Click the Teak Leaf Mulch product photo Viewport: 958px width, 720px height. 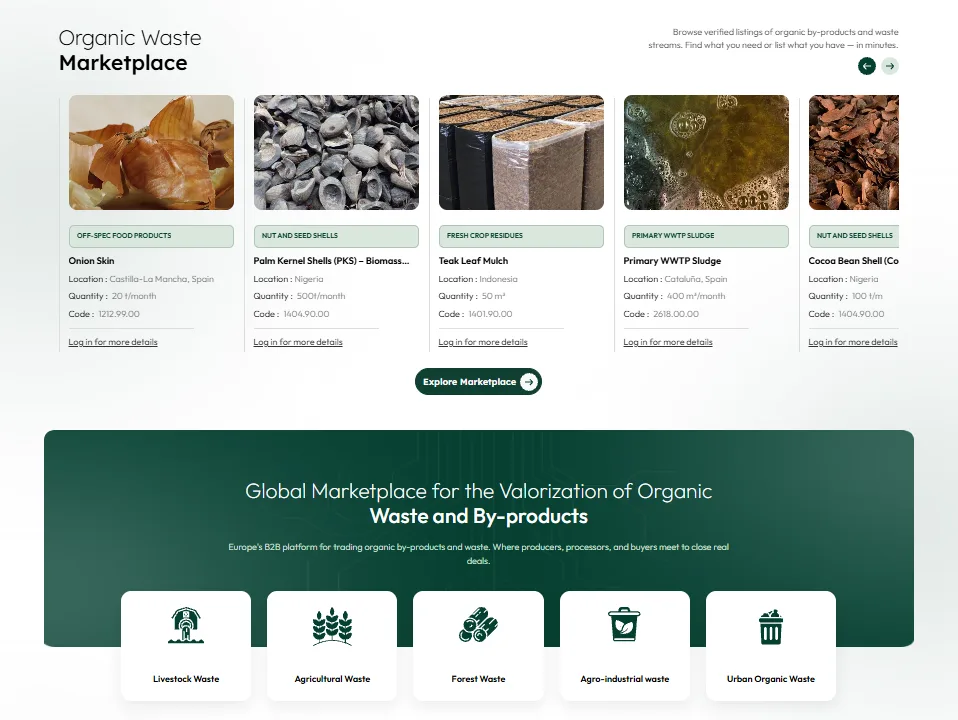[521, 152]
